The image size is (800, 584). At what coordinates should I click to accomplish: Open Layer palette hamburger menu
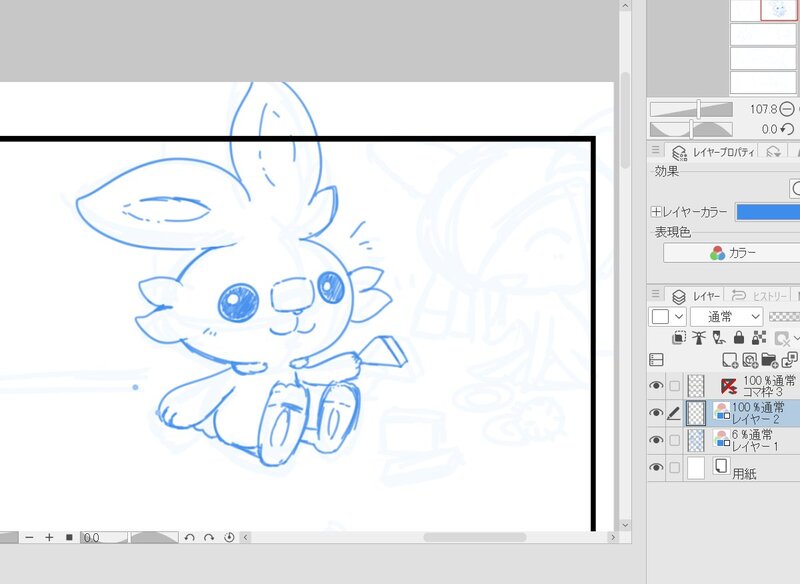coord(656,294)
